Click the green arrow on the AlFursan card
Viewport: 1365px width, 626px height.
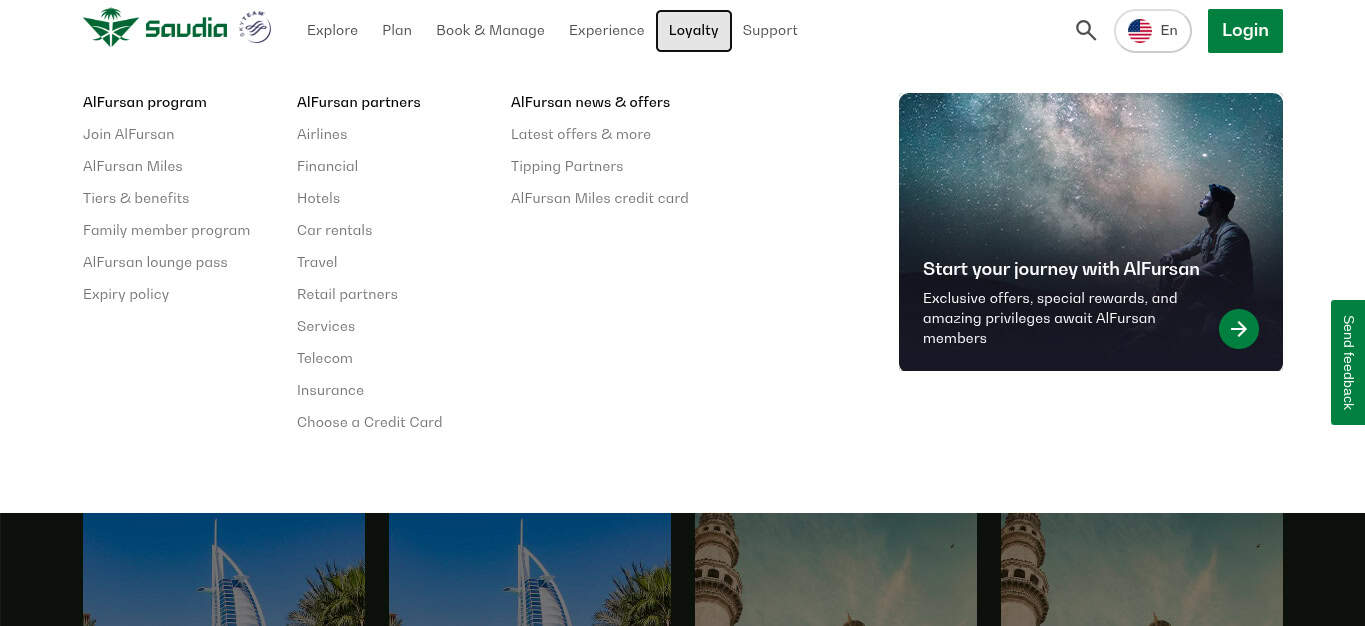pyautogui.click(x=1238, y=329)
